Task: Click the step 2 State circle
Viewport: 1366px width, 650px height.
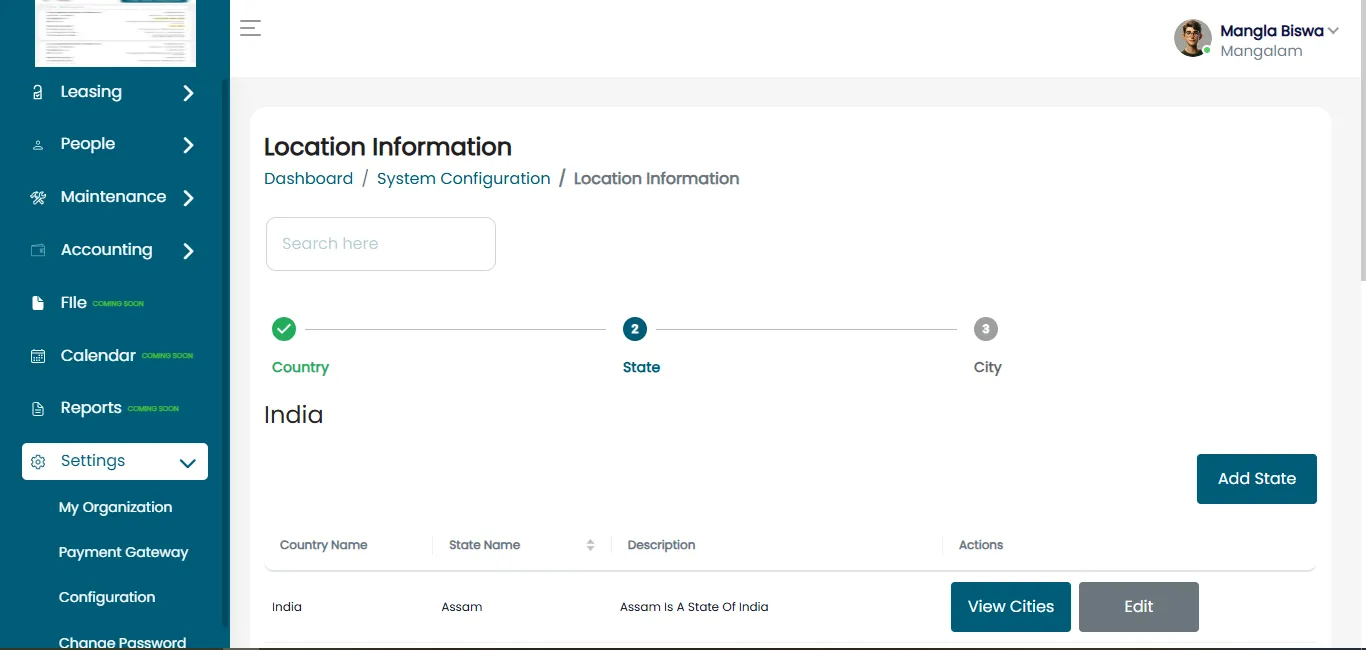Action: [x=635, y=329]
